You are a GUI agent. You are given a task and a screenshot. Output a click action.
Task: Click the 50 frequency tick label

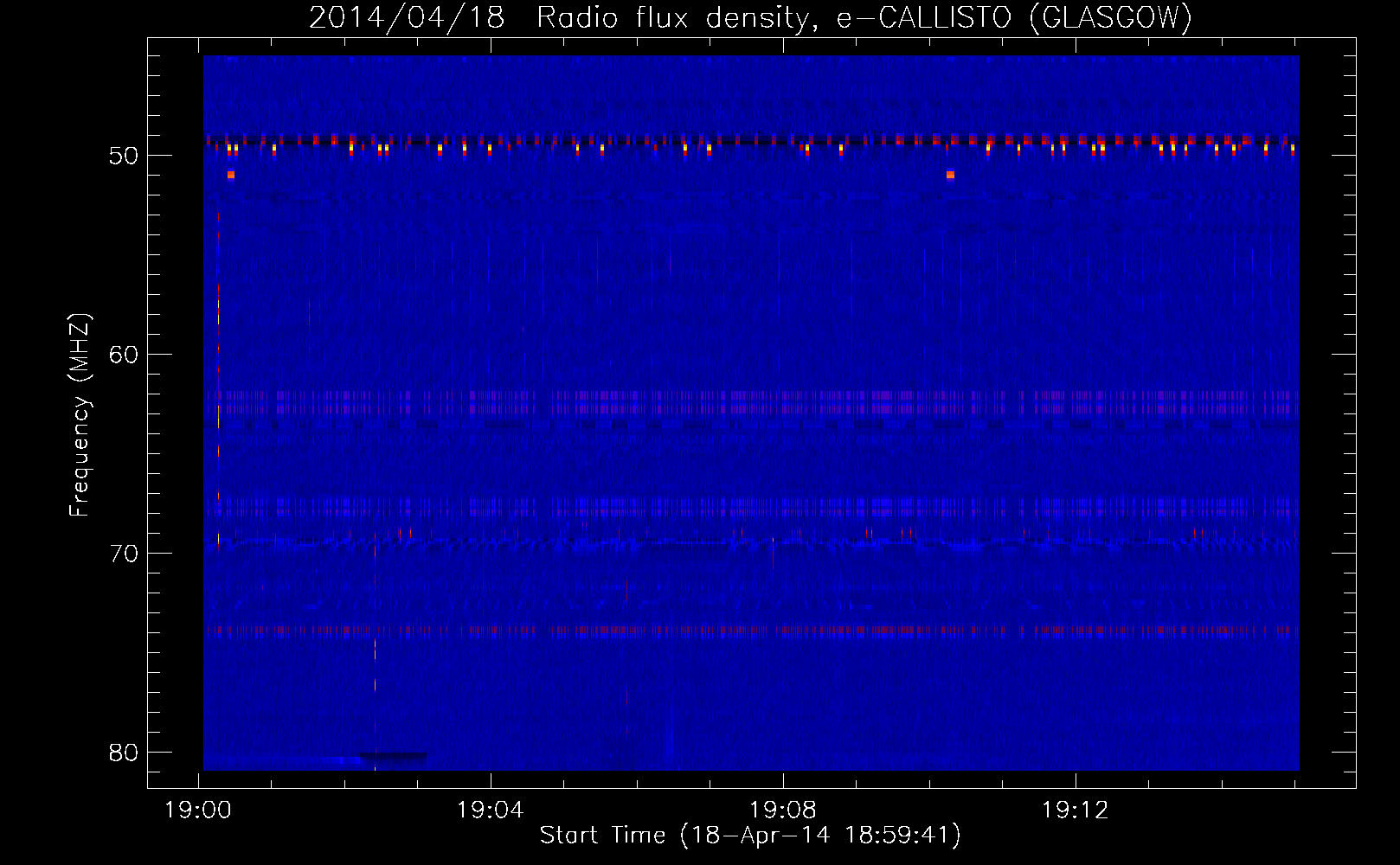[124, 156]
